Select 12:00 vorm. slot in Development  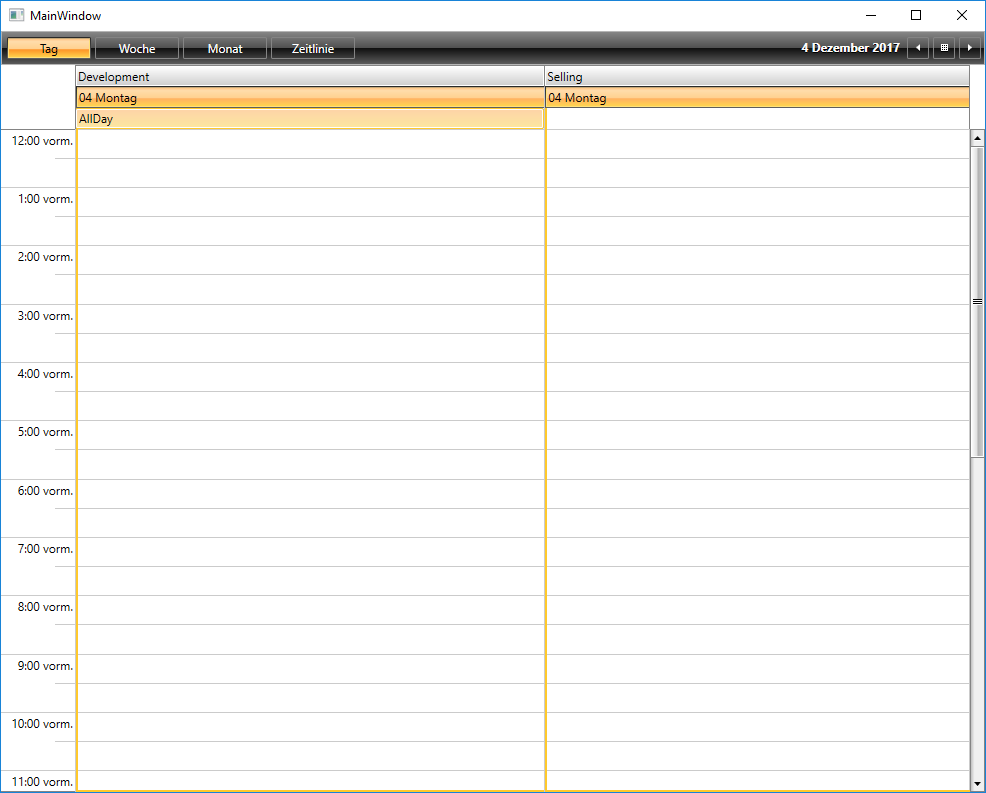(x=310, y=144)
